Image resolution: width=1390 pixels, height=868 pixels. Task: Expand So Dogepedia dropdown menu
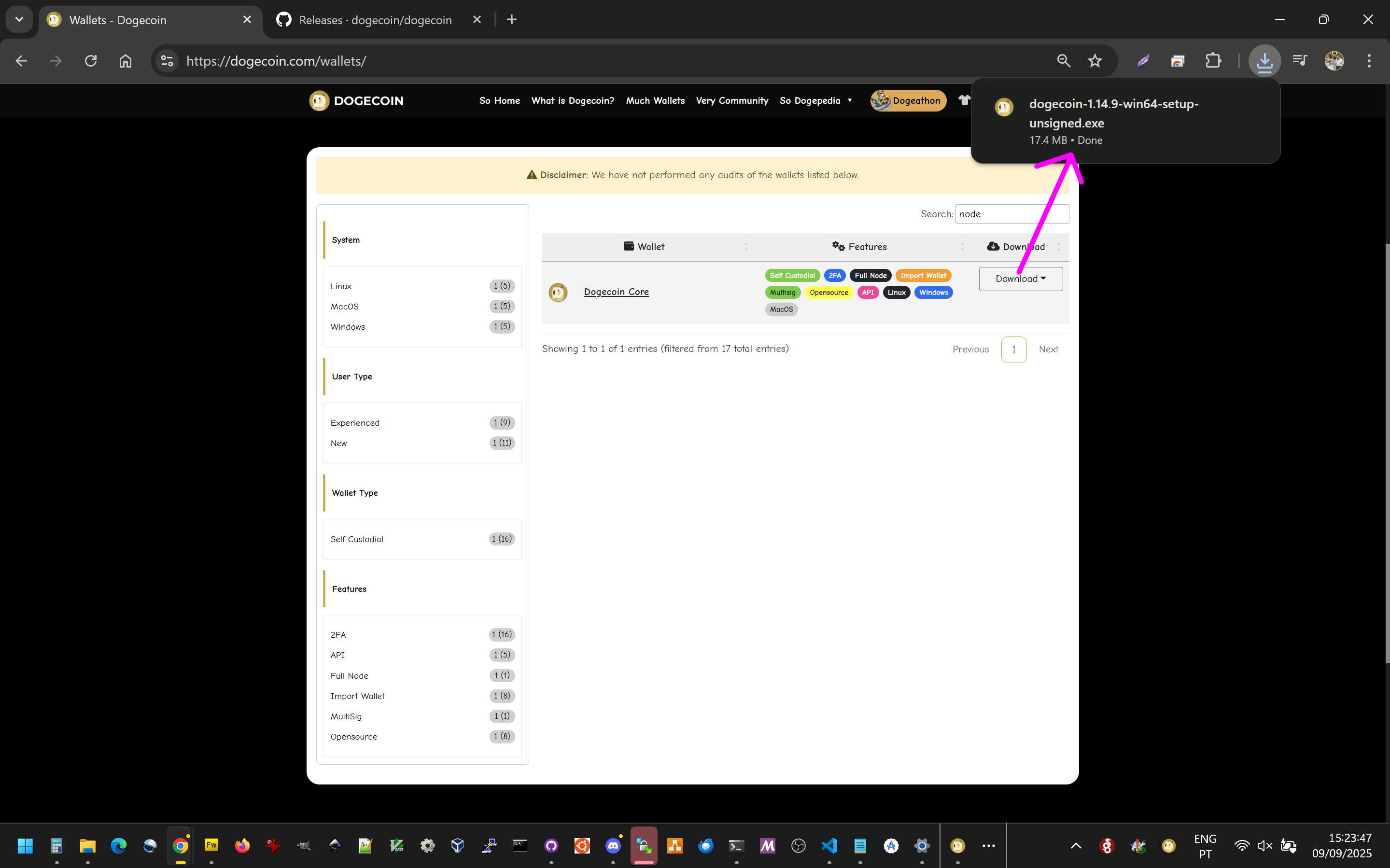[x=815, y=100]
